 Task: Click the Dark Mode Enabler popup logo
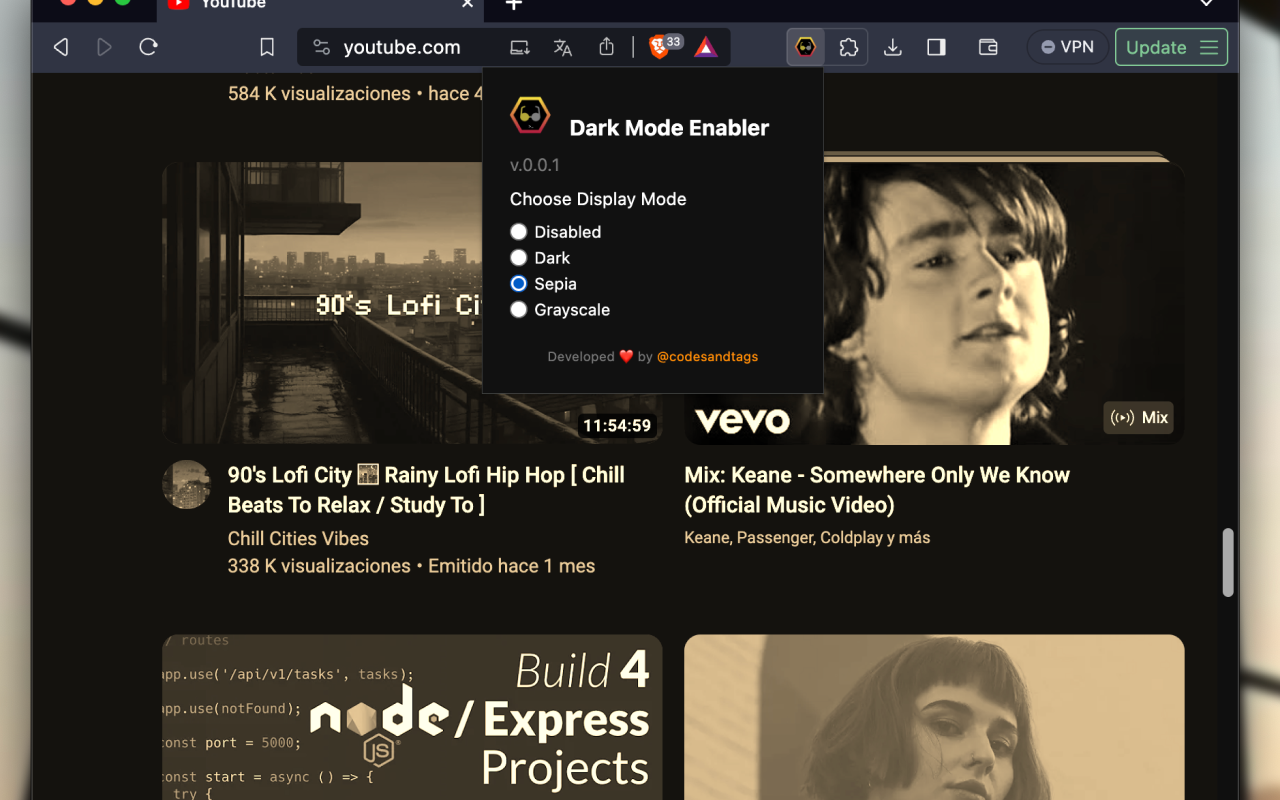[x=530, y=116]
